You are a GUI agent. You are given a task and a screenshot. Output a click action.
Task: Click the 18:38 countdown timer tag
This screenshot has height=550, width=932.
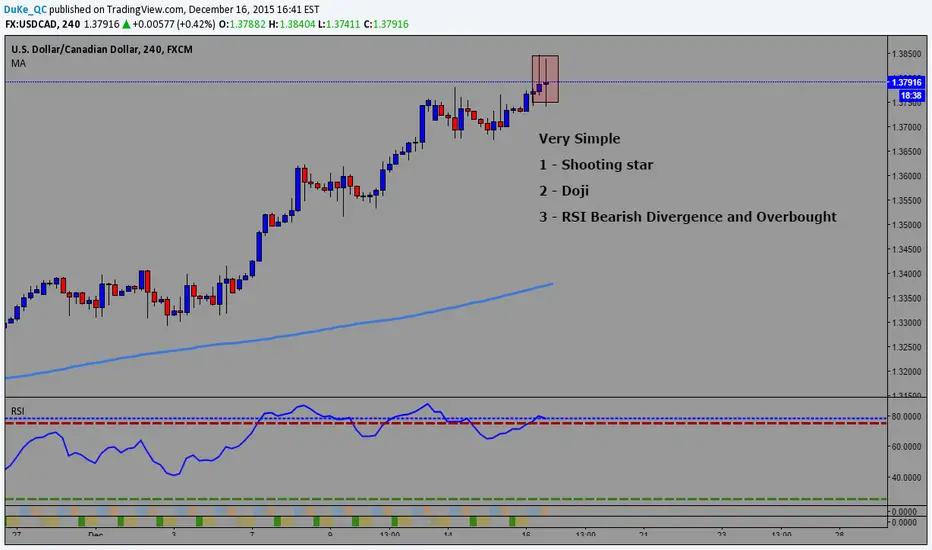[x=911, y=95]
